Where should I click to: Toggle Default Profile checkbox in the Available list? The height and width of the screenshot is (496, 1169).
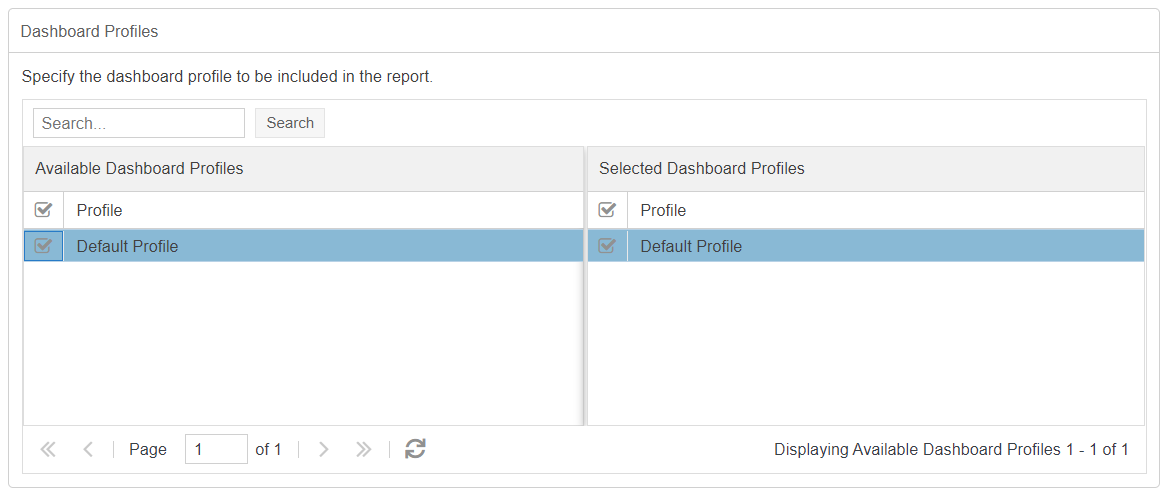(43, 246)
